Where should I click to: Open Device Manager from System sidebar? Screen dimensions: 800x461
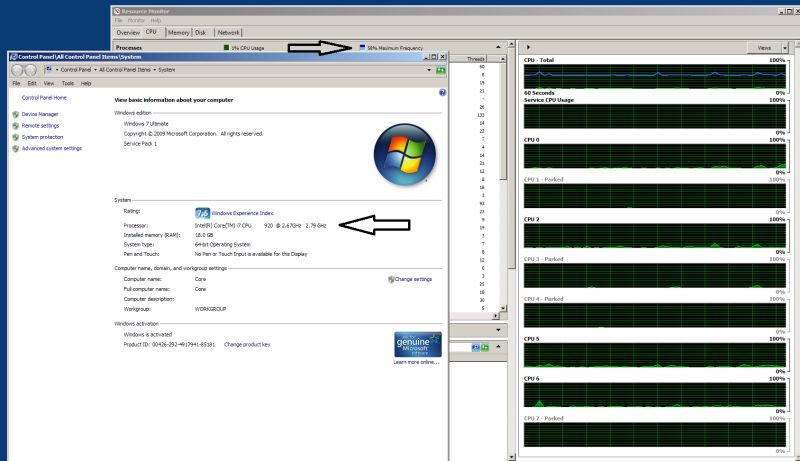pyautogui.click(x=40, y=114)
